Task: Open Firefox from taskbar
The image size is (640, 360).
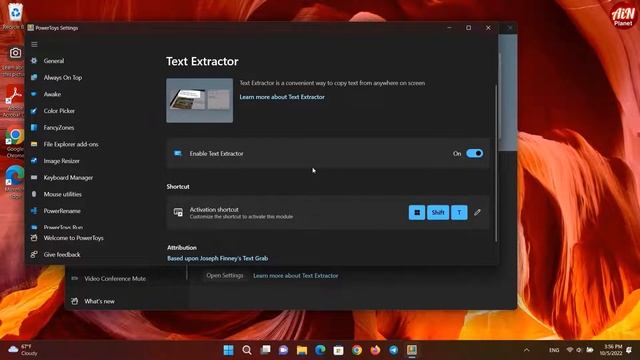Action: tap(375, 350)
